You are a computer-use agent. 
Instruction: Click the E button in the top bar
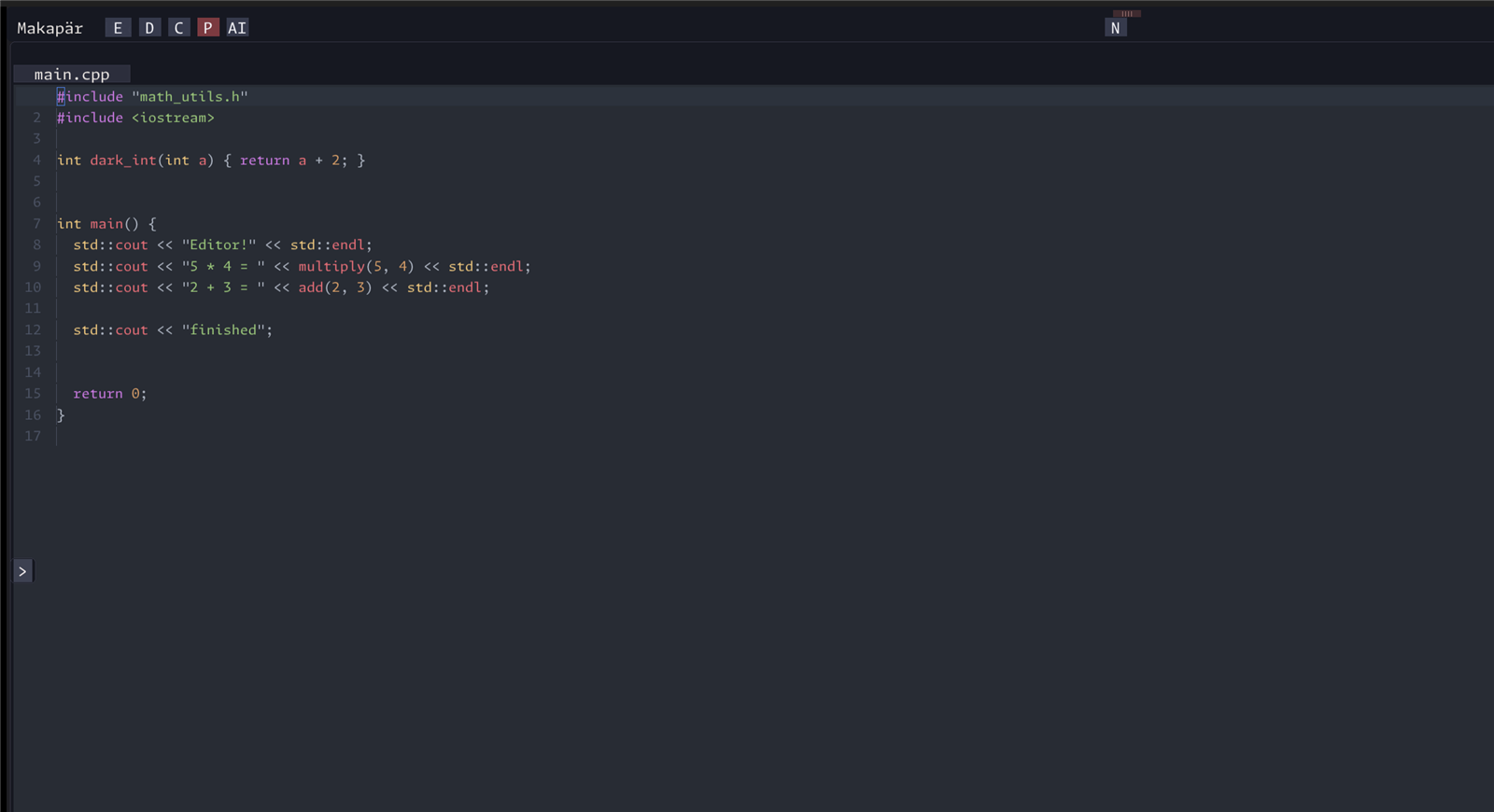pyautogui.click(x=118, y=28)
